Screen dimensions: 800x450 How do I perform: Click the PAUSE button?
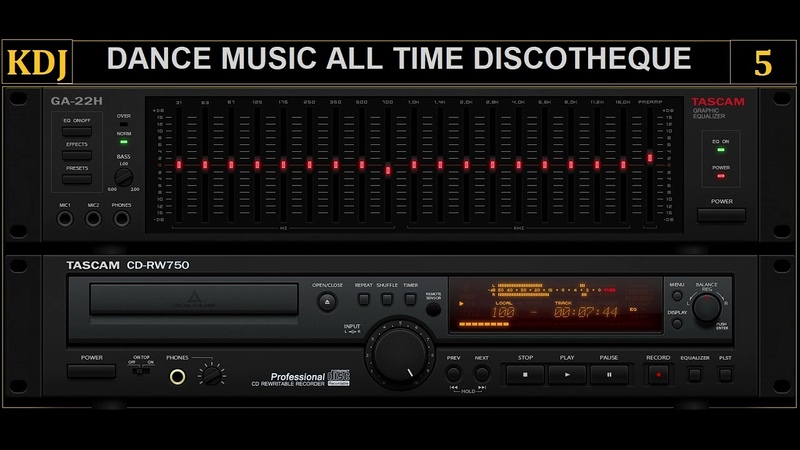click(609, 374)
